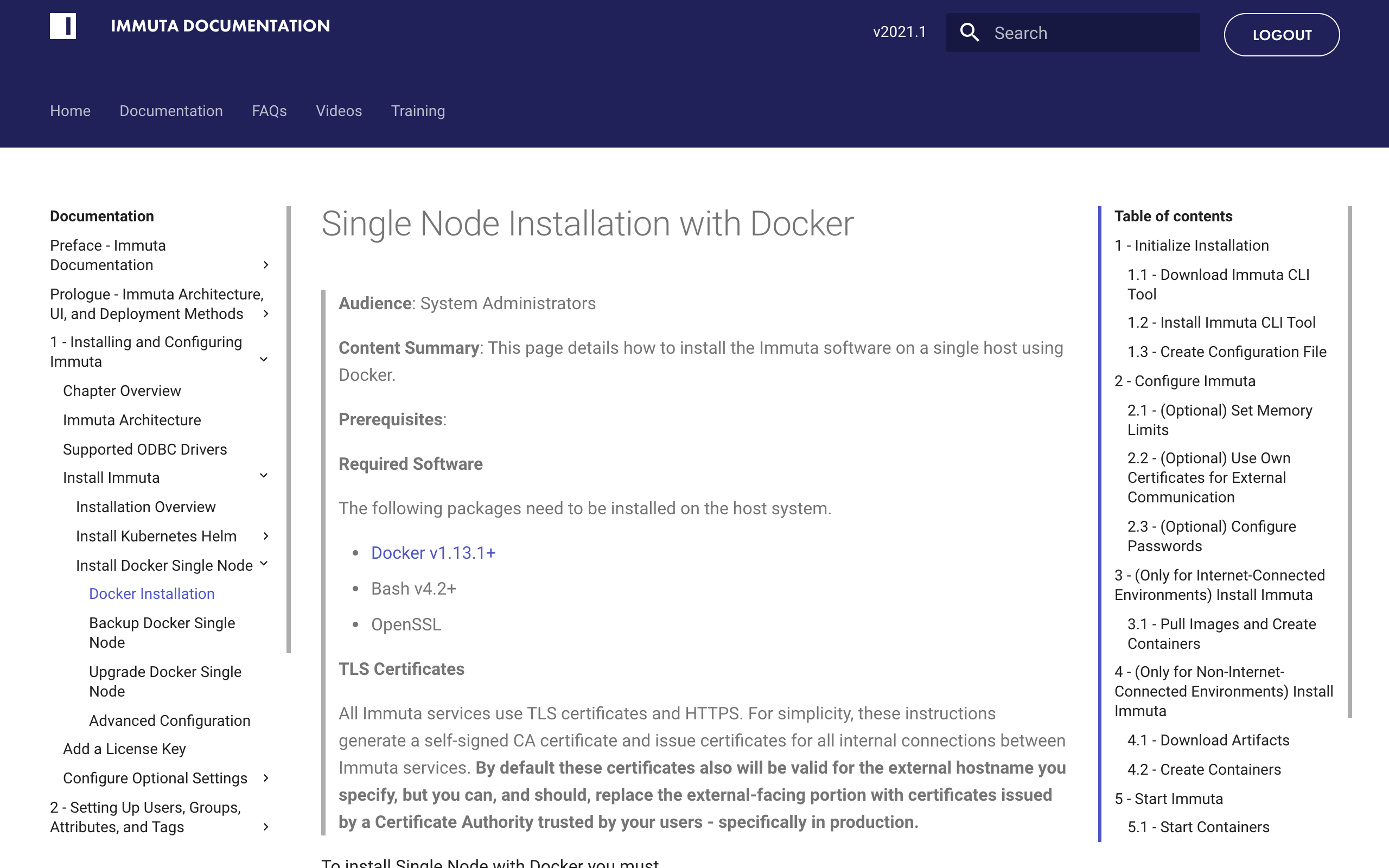The height and width of the screenshot is (868, 1389).
Task: Jump to 1.1 - Download Immuta CLI Tool
Action: coord(1219,284)
